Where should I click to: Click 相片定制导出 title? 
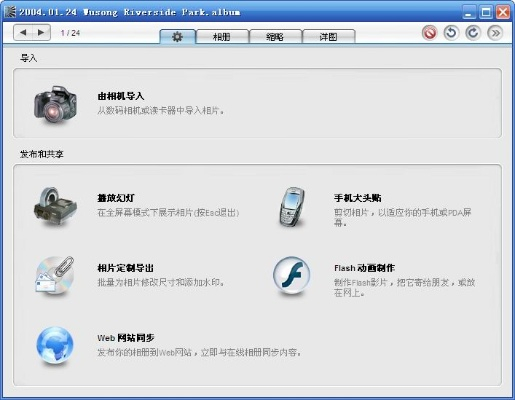(125, 268)
